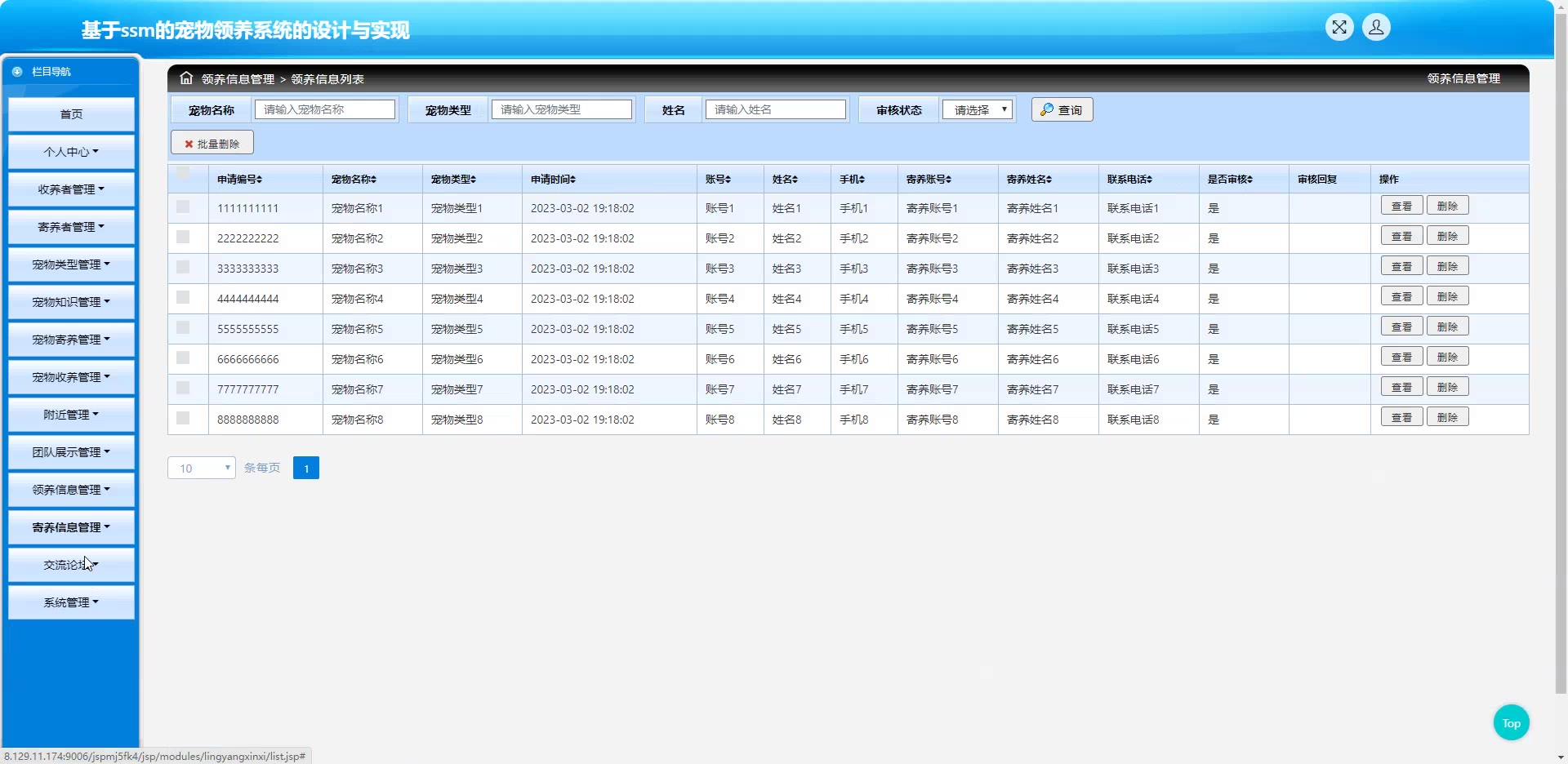This screenshot has height=764, width=1568.
Task: Go to page 1 in pagination
Action: [306, 468]
